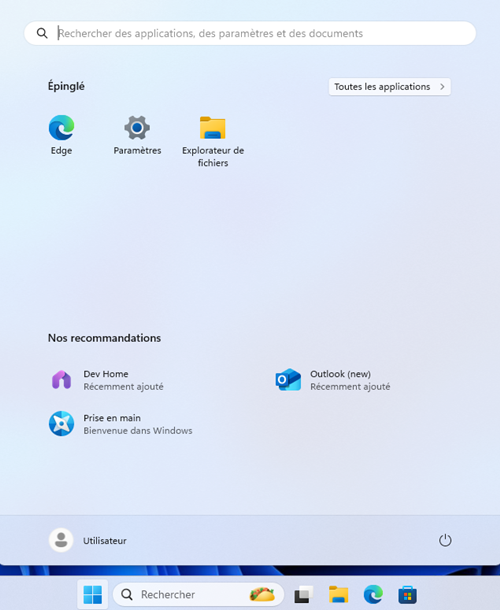Image resolution: width=500 pixels, height=610 pixels.
Task: Click the power button icon
Action: 445,540
